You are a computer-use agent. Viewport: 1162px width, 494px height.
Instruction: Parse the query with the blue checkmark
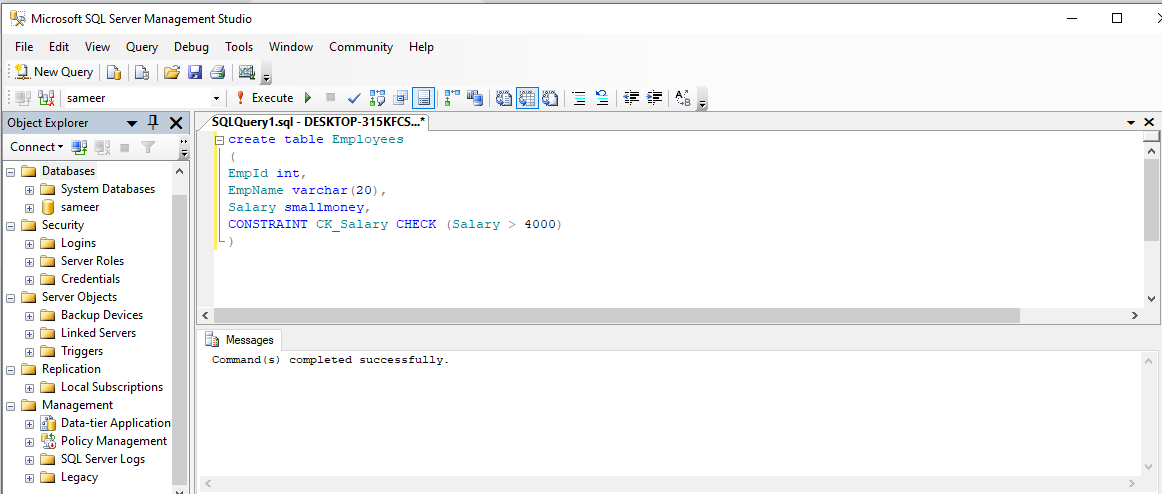click(x=354, y=98)
